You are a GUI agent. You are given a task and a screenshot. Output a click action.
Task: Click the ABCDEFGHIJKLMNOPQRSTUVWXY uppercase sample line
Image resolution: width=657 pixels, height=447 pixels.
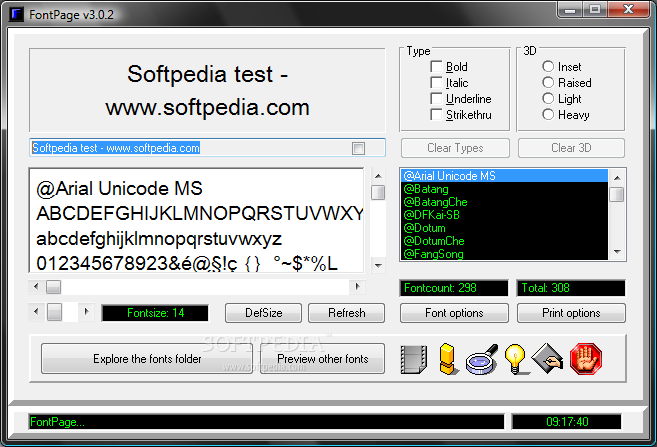click(x=200, y=214)
